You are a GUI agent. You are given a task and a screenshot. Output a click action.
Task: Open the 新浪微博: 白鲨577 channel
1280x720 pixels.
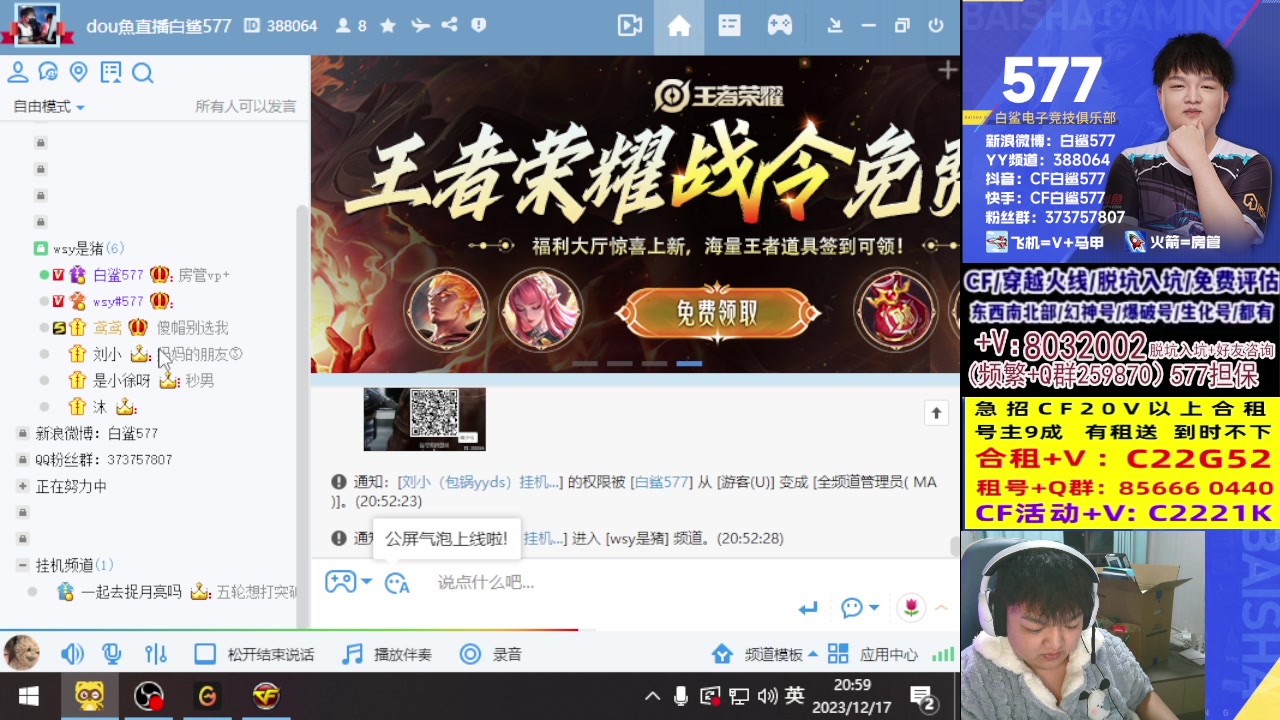click(97, 433)
